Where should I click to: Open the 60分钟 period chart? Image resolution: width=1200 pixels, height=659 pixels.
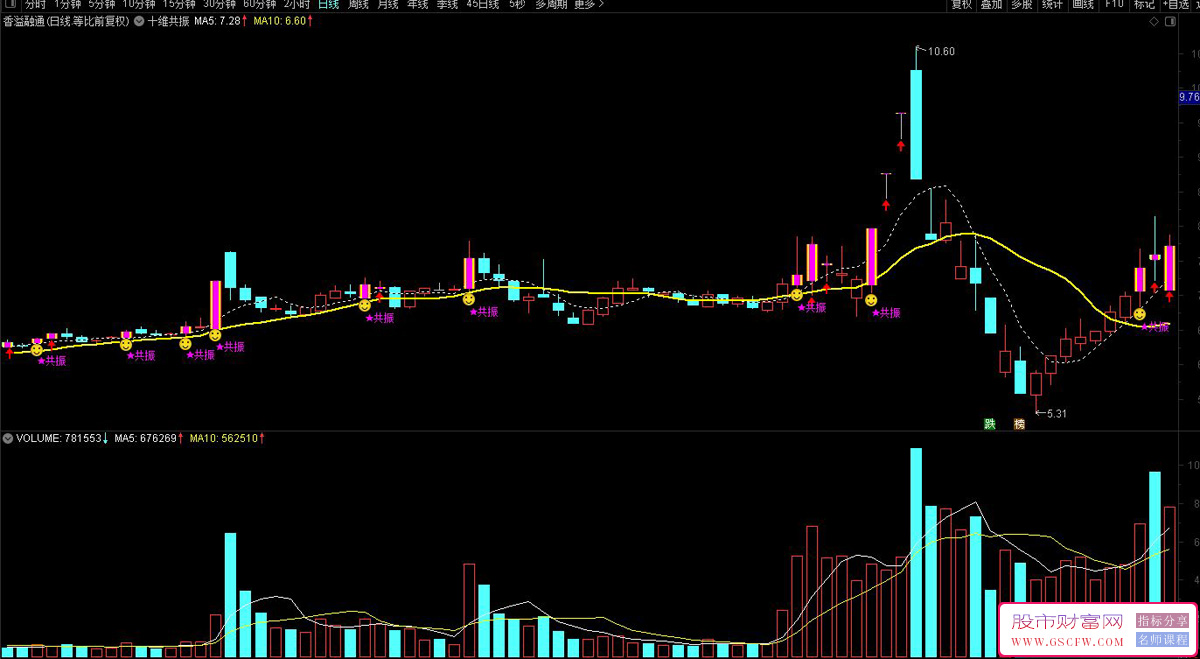[259, 4]
